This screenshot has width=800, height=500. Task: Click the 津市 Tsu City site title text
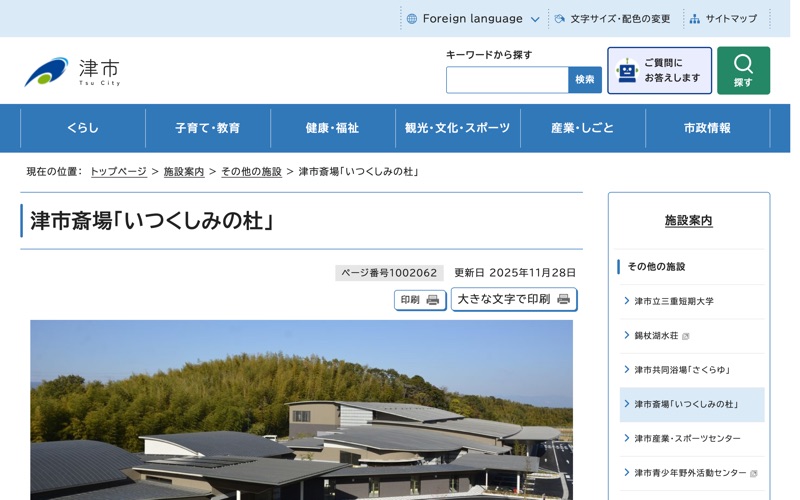[99, 72]
